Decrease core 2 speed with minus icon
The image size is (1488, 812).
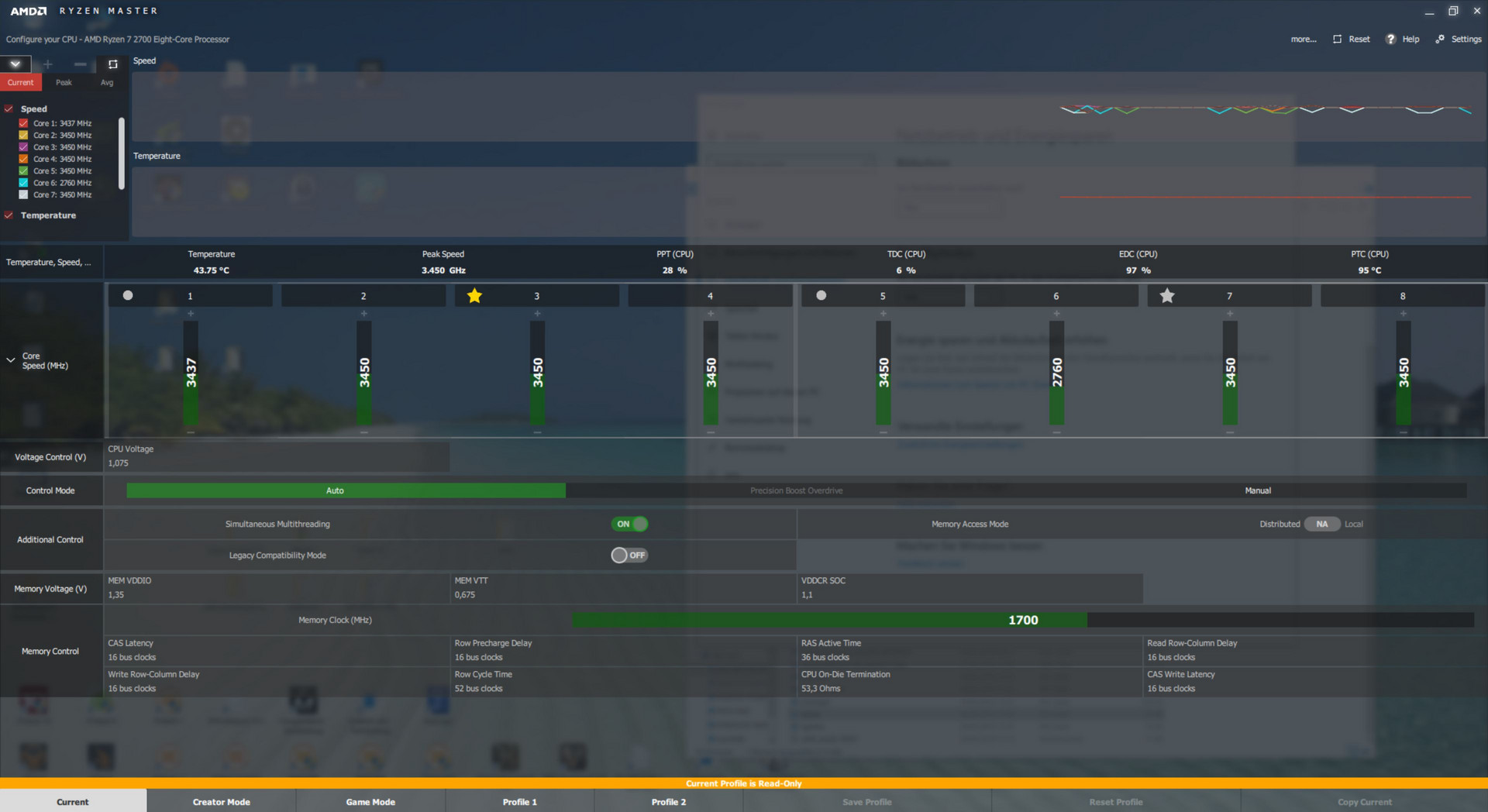coord(364,432)
